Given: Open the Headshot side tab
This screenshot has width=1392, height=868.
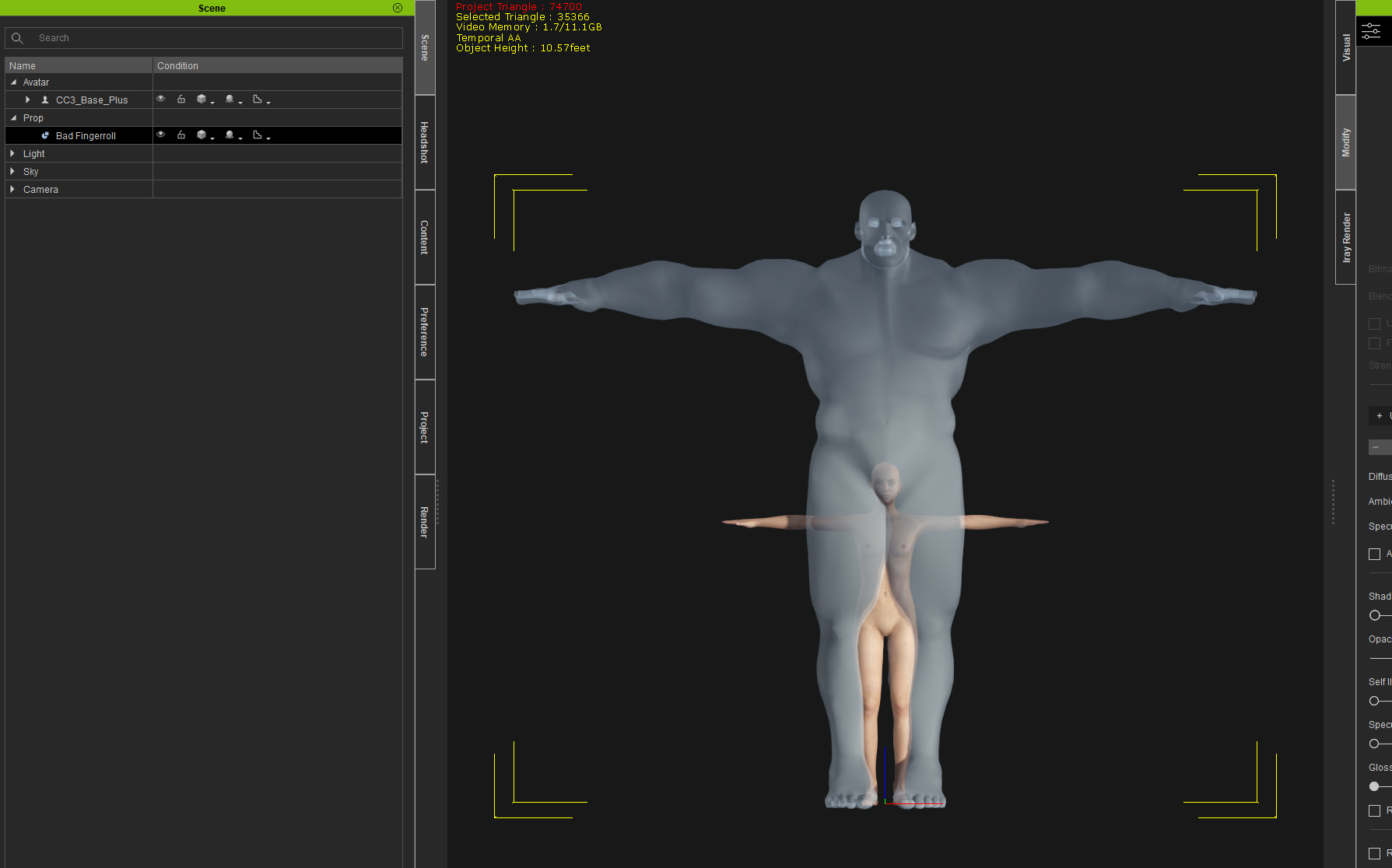Looking at the screenshot, I should tap(425, 142).
